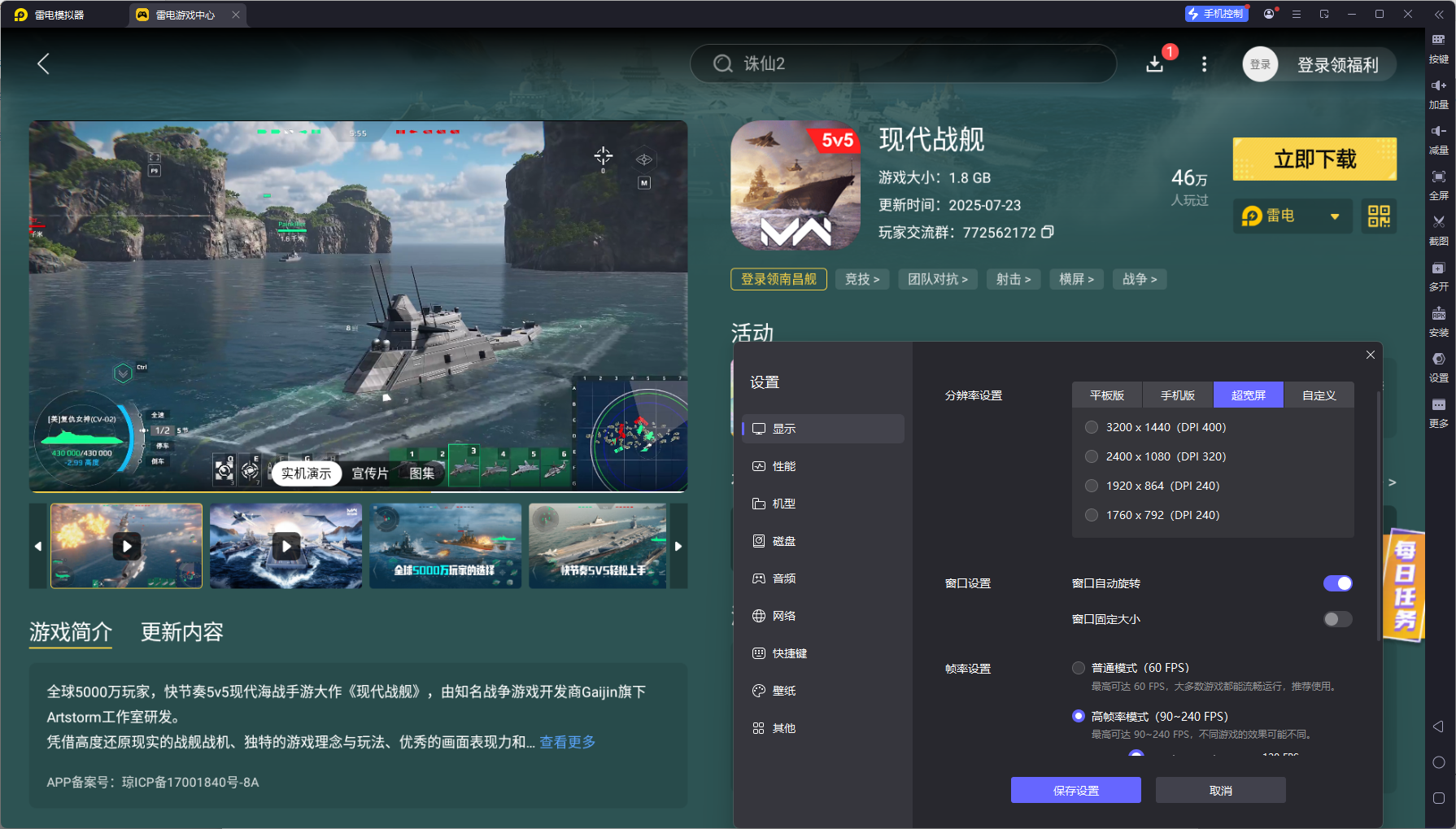The width and height of the screenshot is (1456, 829).
Task: Open the 团队对抗 category tag
Action: 938,279
